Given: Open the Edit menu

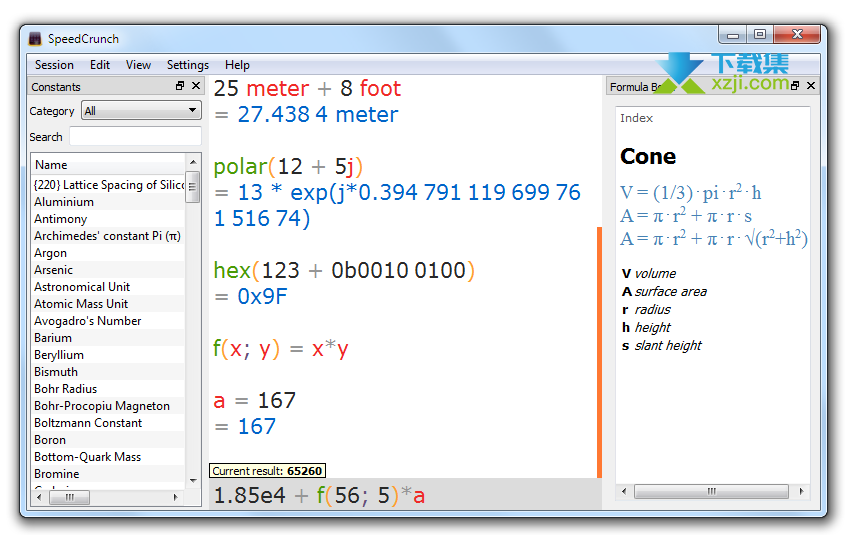Looking at the screenshot, I should pyautogui.click(x=100, y=65).
